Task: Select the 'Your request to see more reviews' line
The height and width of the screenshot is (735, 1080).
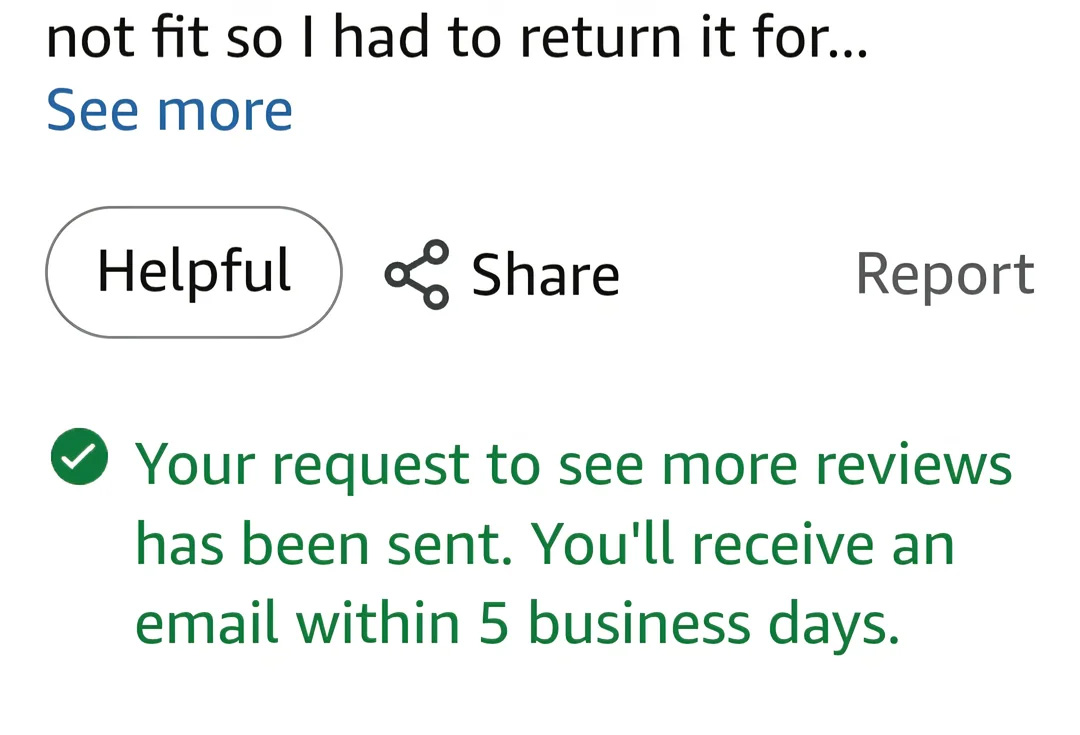Action: (573, 465)
